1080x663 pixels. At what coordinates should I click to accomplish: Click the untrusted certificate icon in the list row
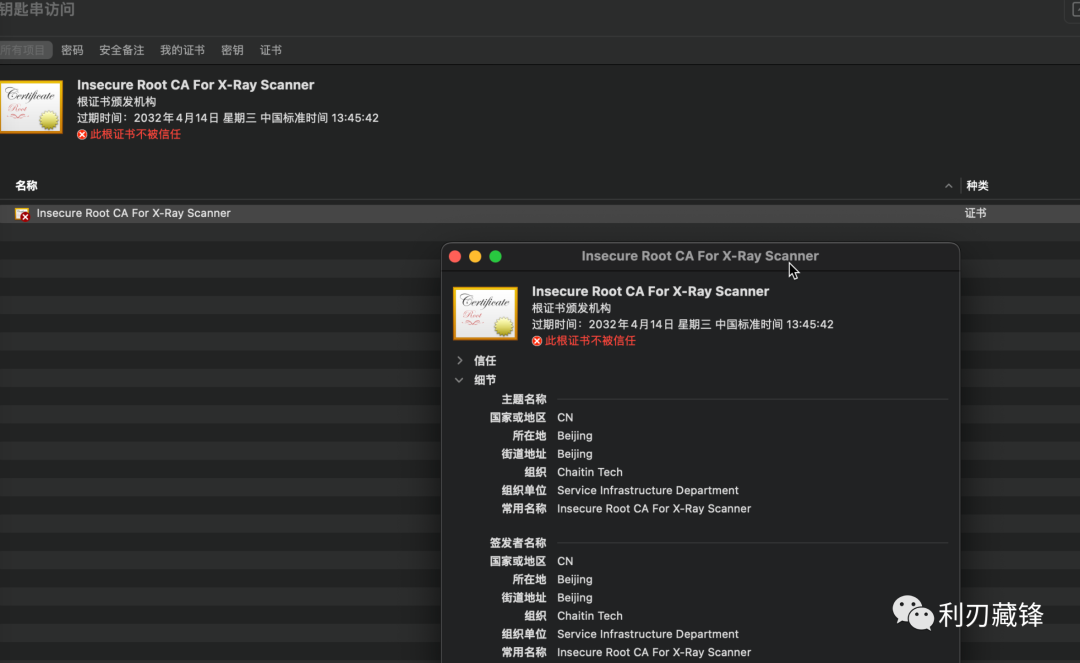22,214
